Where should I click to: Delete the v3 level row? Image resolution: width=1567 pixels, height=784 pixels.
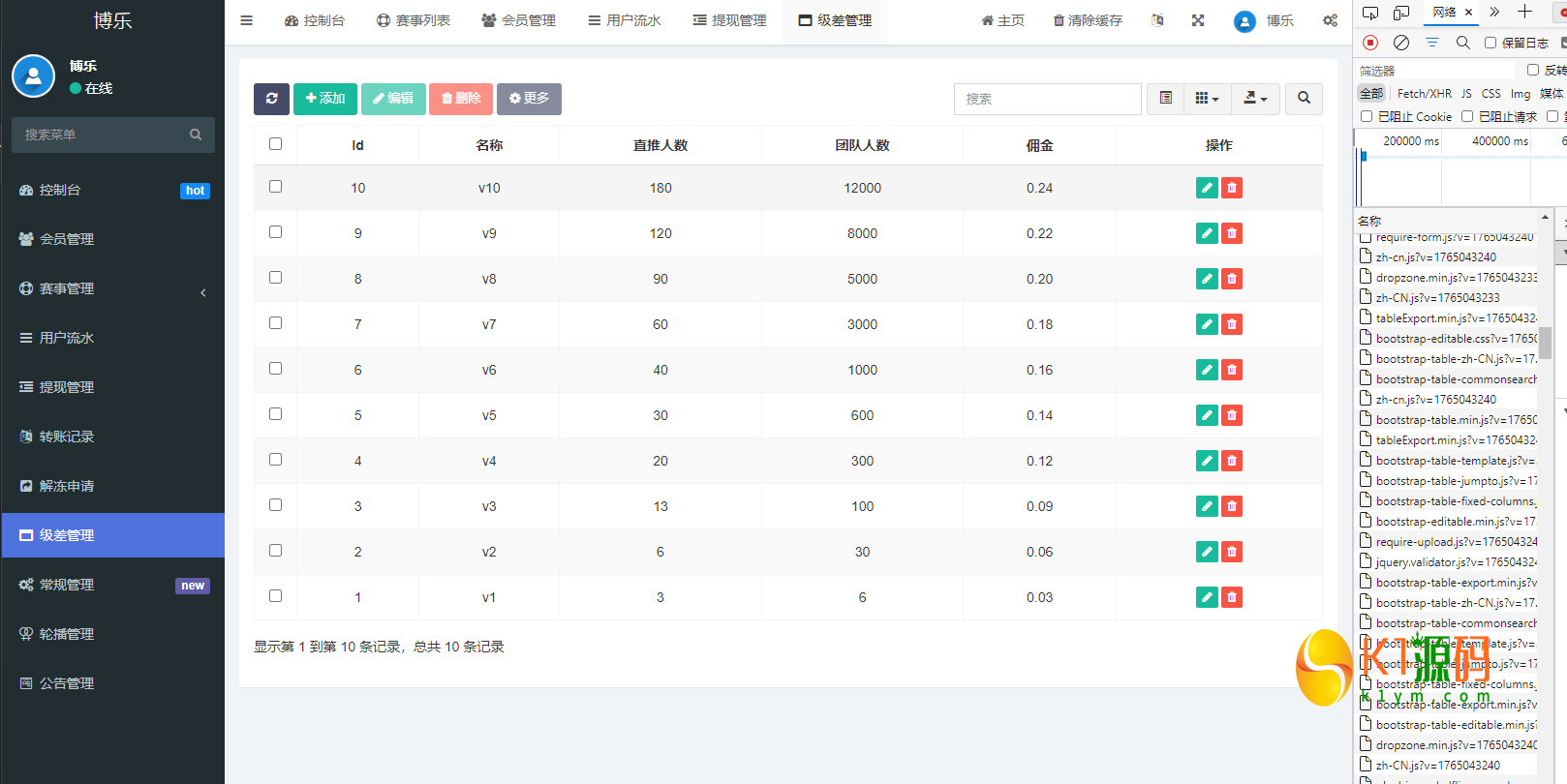pyautogui.click(x=1232, y=506)
